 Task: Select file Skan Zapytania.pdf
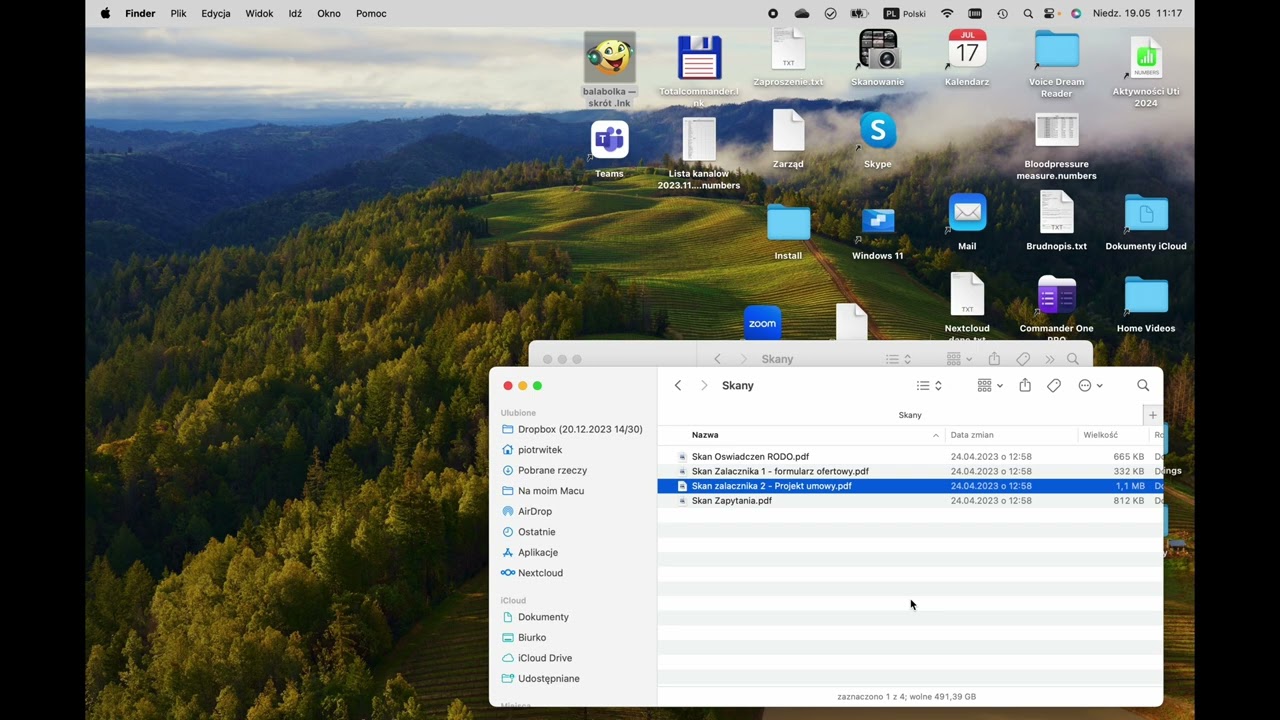[x=910, y=501]
